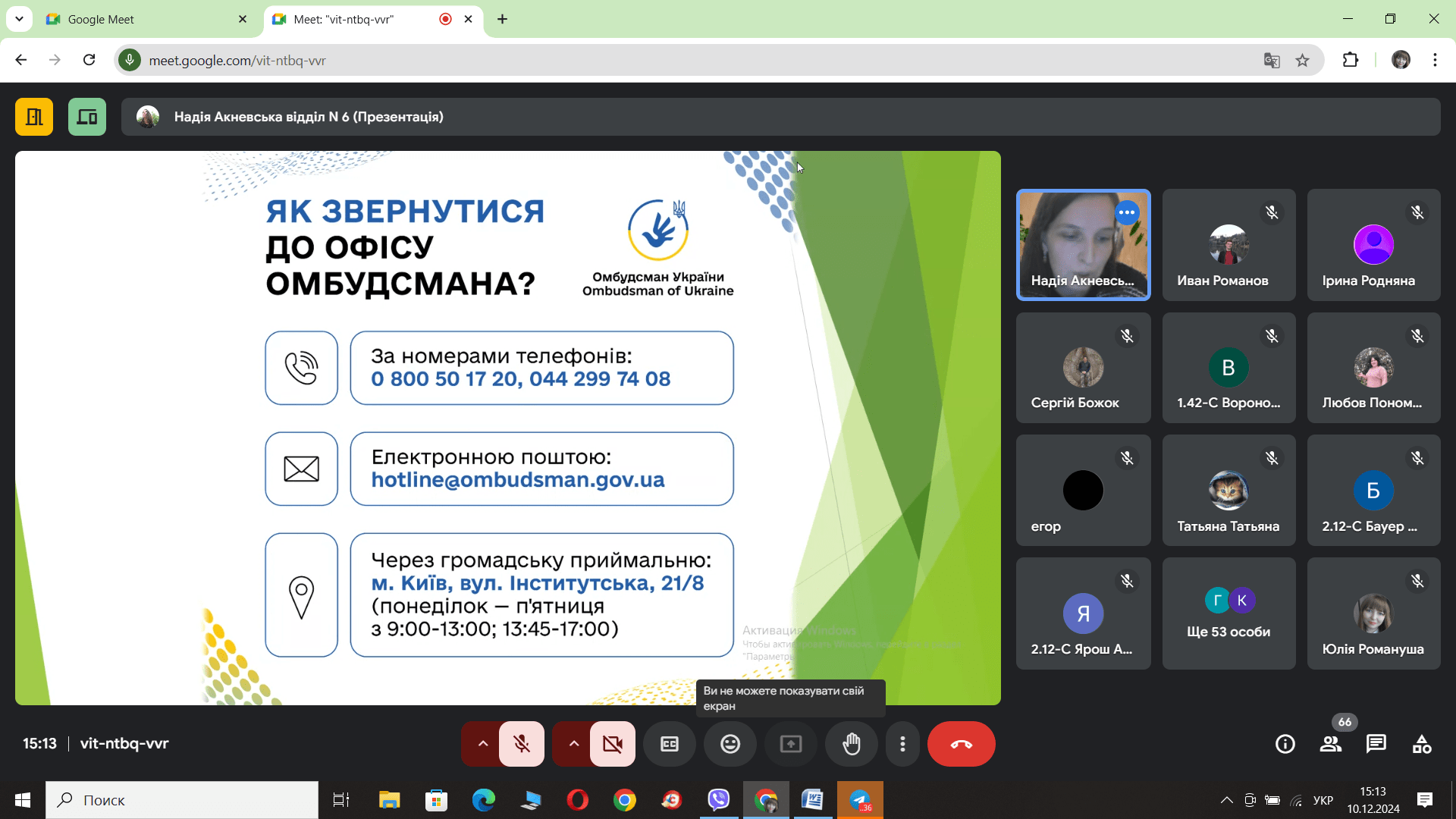Image resolution: width=1456 pixels, height=819 pixels.
Task: Show the participants list
Action: 1331,744
